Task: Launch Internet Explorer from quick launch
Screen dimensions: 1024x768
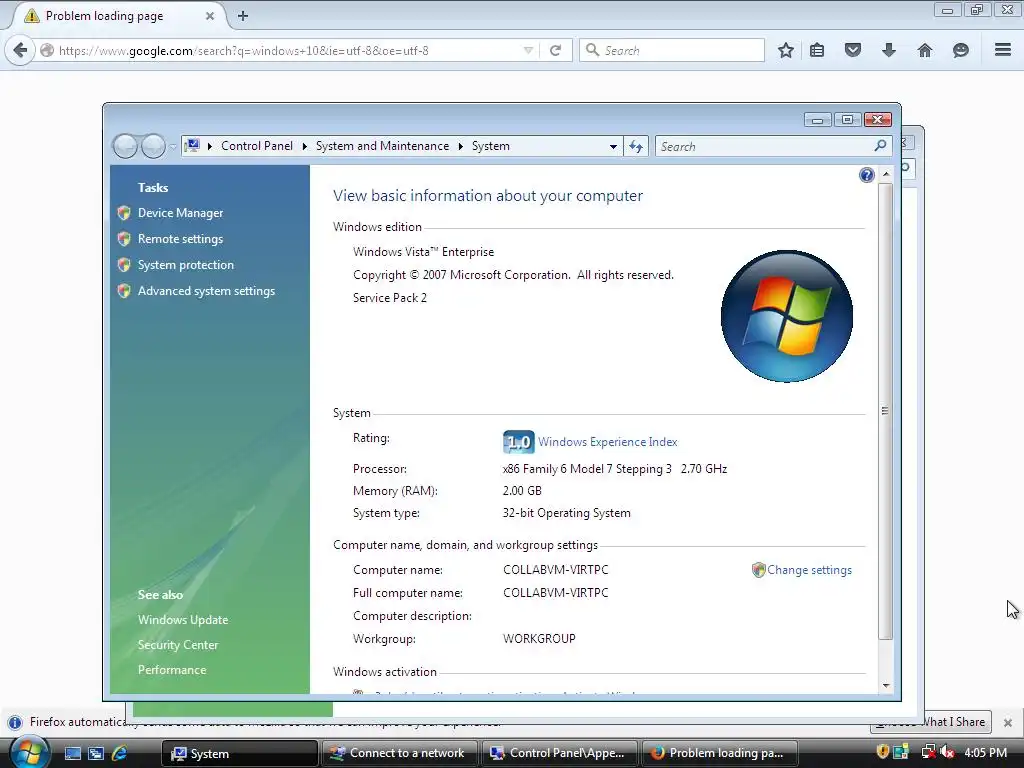Action: click(x=120, y=754)
